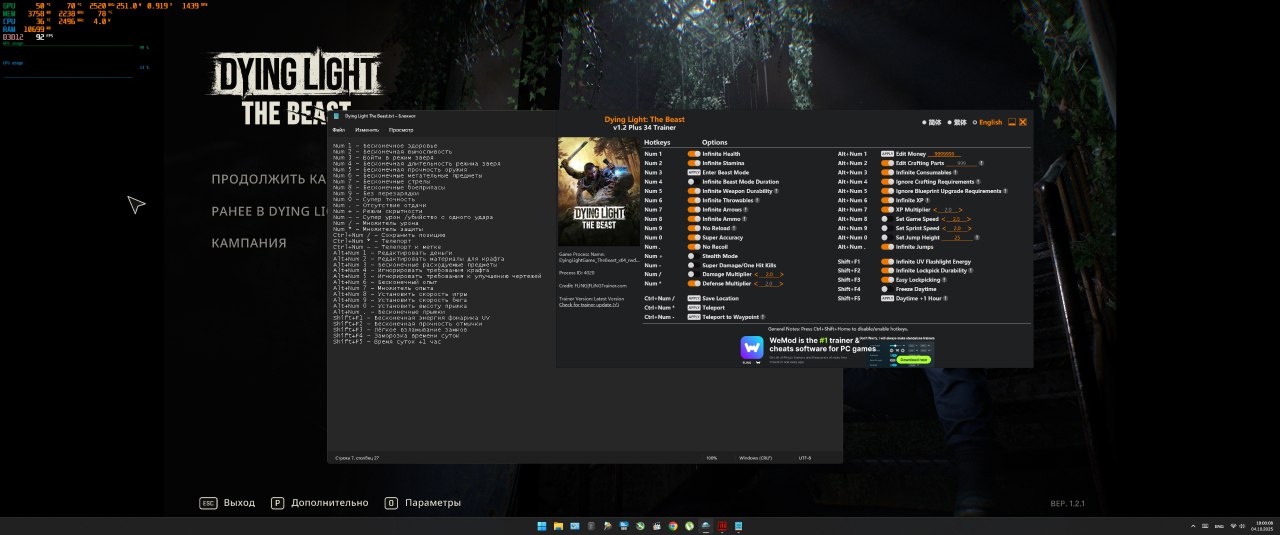This screenshot has width=1280, height=535.
Task: Open Infinite Consumables info icon
Action: (956, 173)
